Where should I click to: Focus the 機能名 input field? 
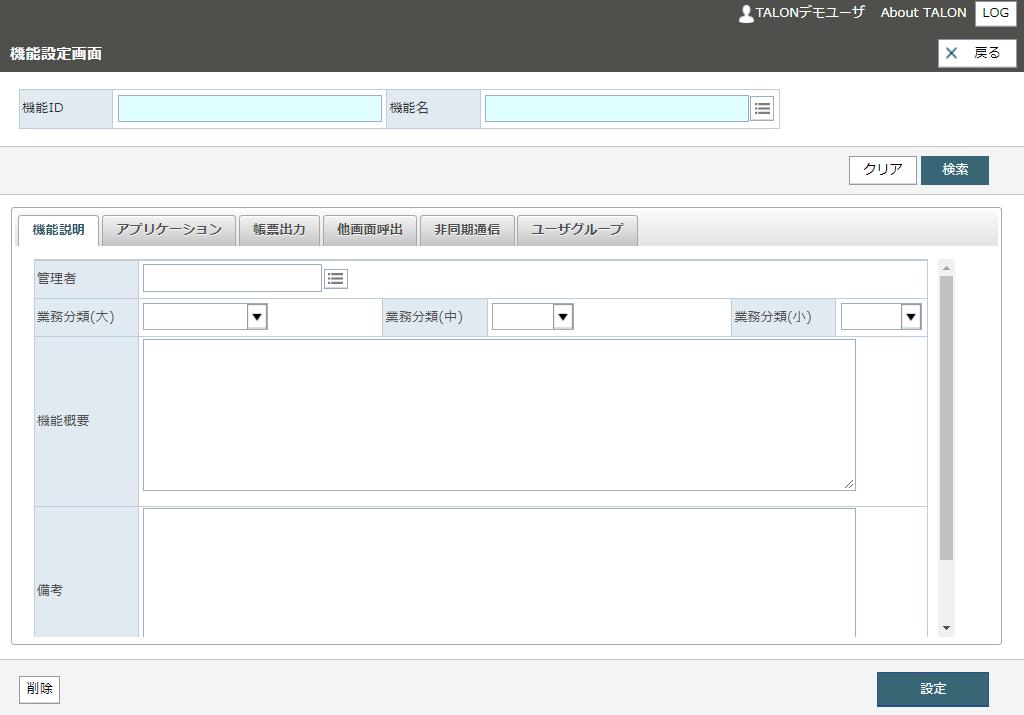(x=616, y=108)
